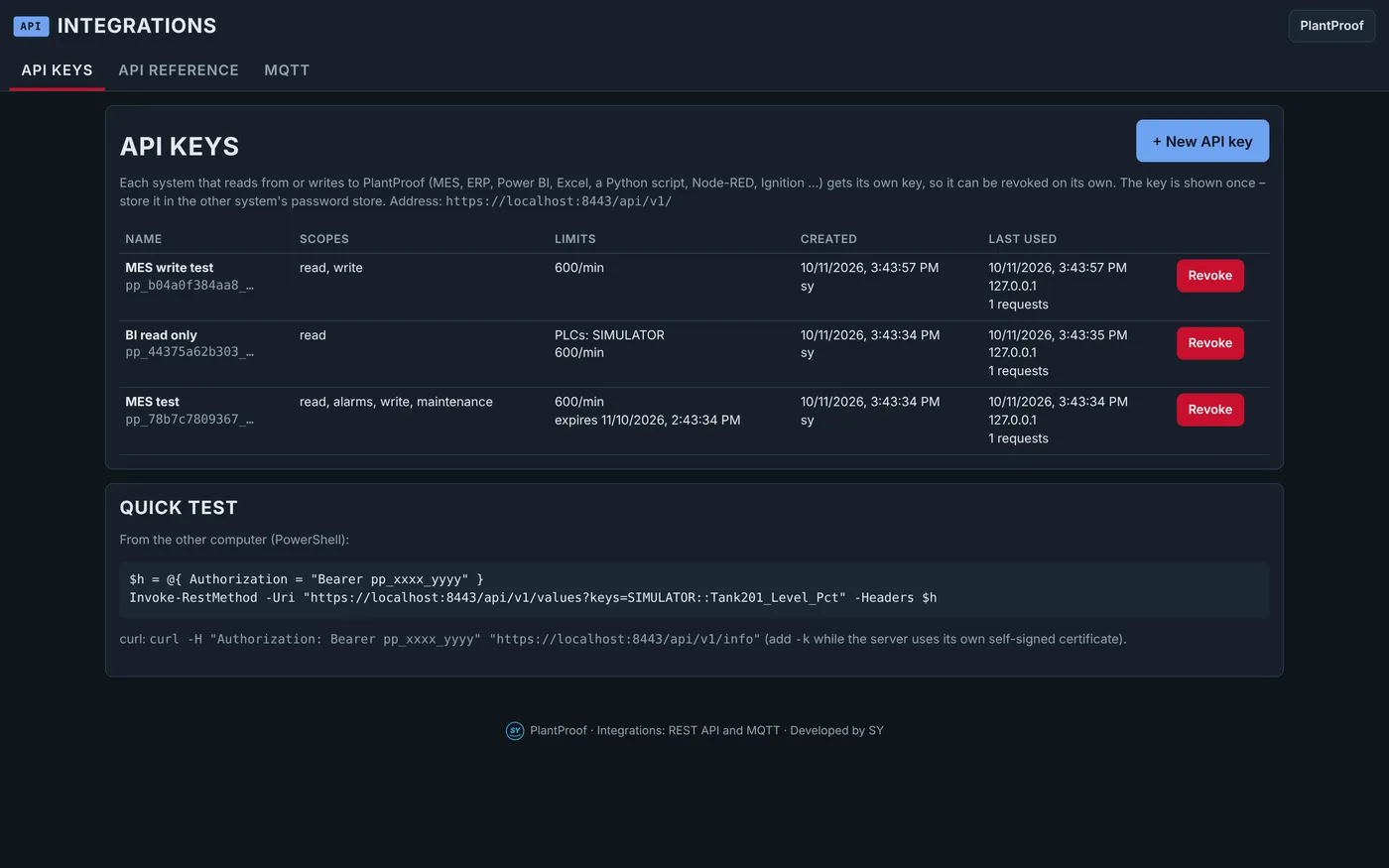Open the PlantProof button at top right
Image resolution: width=1389 pixels, height=868 pixels.
tap(1331, 26)
